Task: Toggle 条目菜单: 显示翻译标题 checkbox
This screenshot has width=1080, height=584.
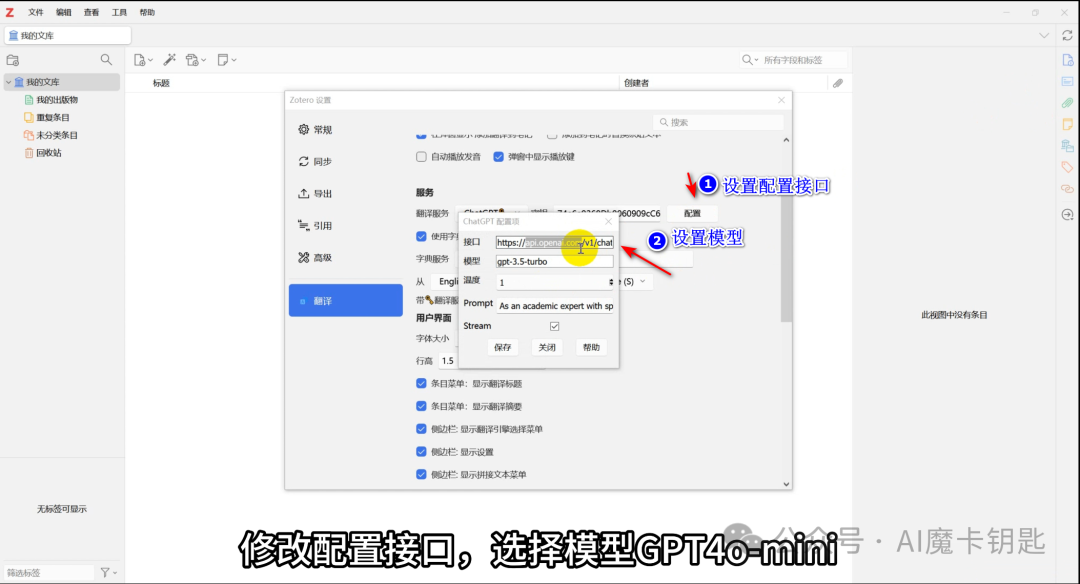Action: coord(422,384)
